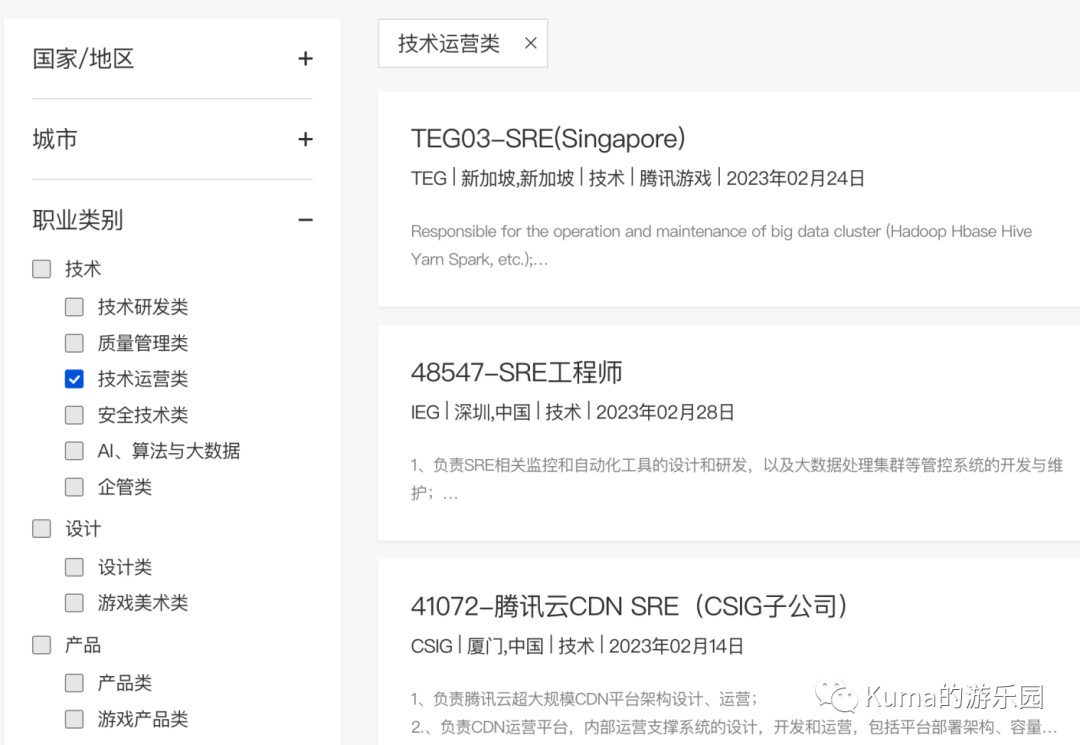
Task: Click the 技术运营类 tag label text
Action: 449,43
